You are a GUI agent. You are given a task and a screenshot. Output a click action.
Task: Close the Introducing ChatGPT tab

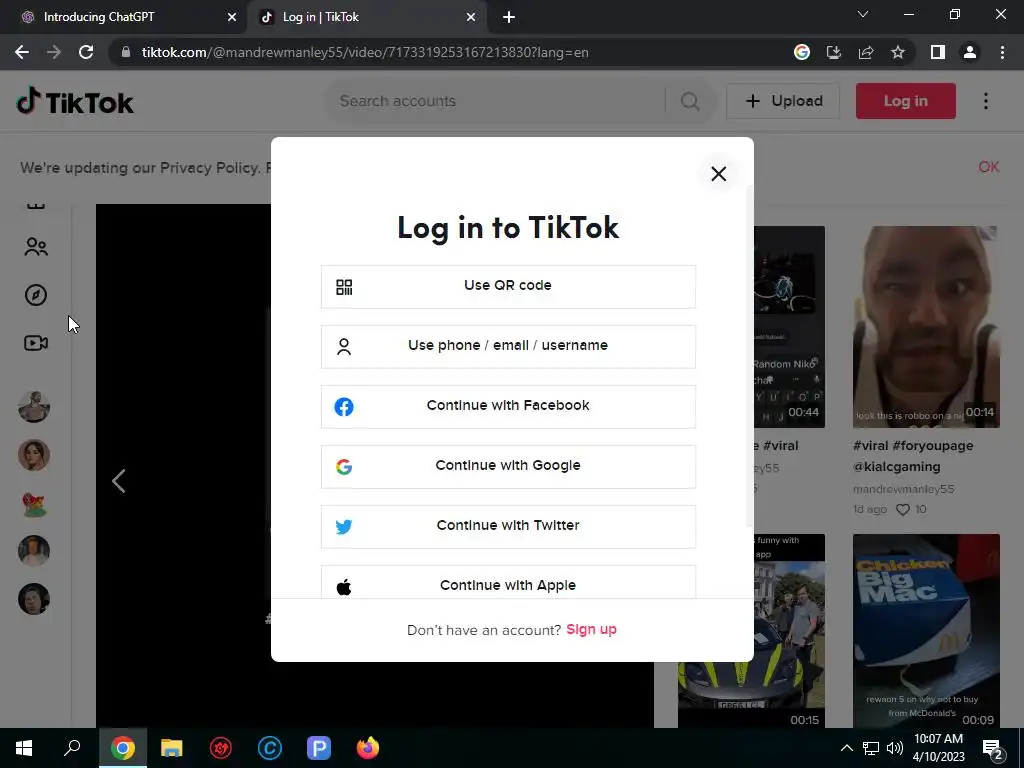click(232, 17)
